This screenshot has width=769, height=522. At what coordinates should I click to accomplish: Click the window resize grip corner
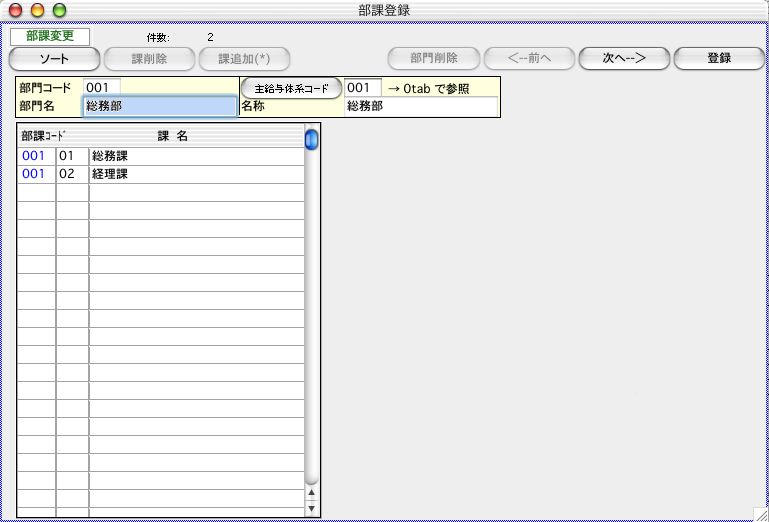tap(760, 514)
